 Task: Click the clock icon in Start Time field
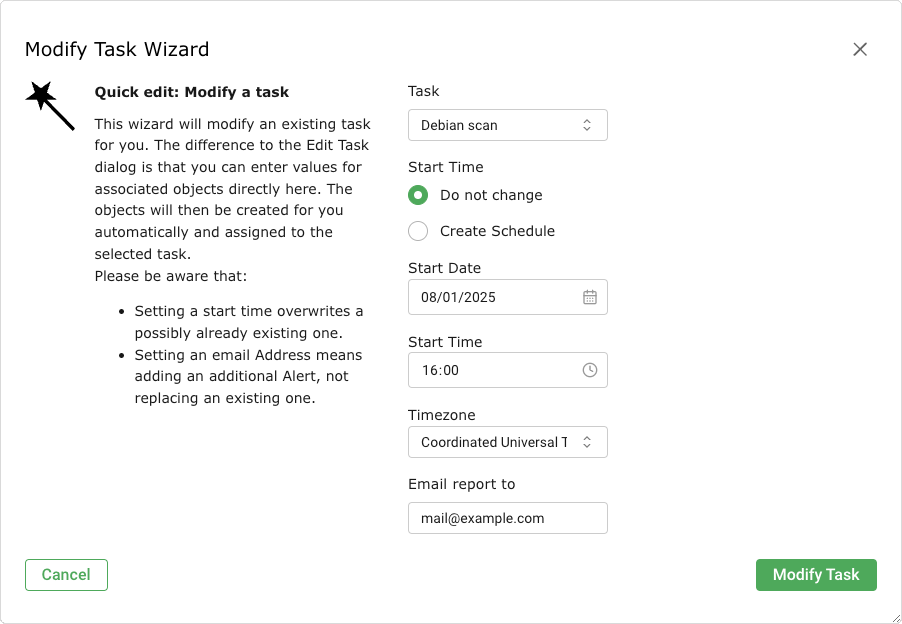pyautogui.click(x=590, y=370)
